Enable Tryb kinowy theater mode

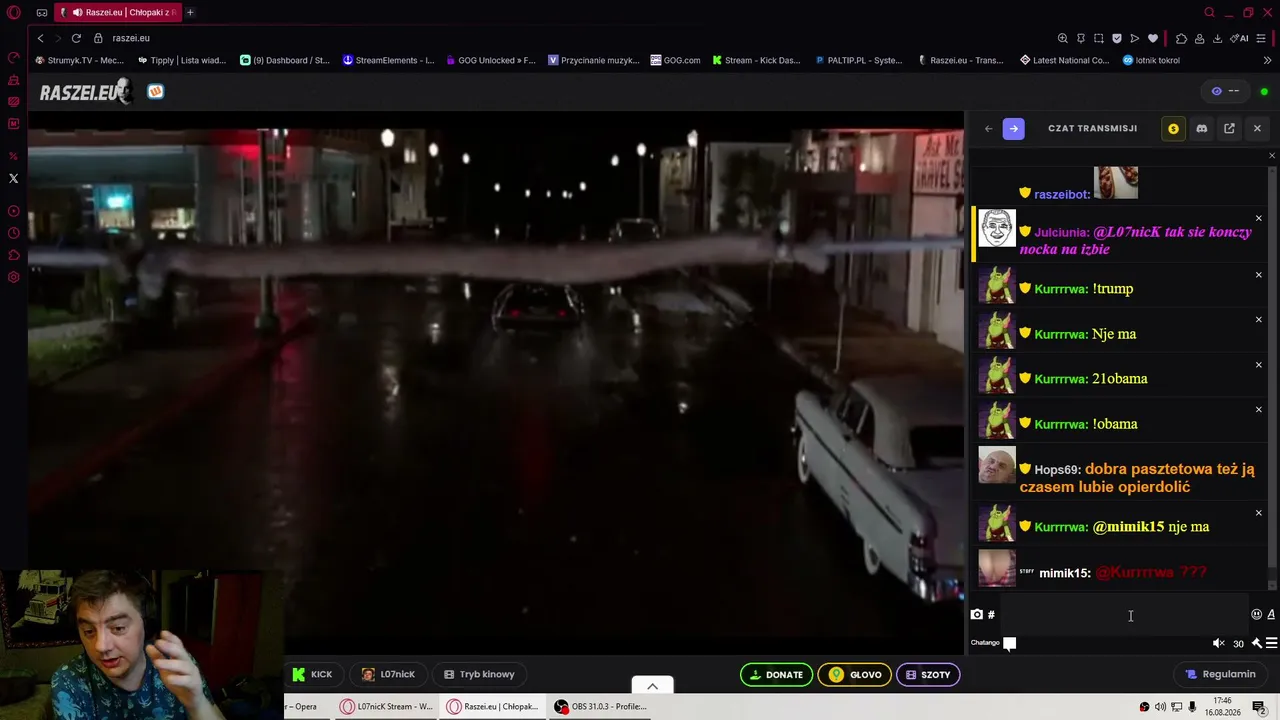point(479,674)
